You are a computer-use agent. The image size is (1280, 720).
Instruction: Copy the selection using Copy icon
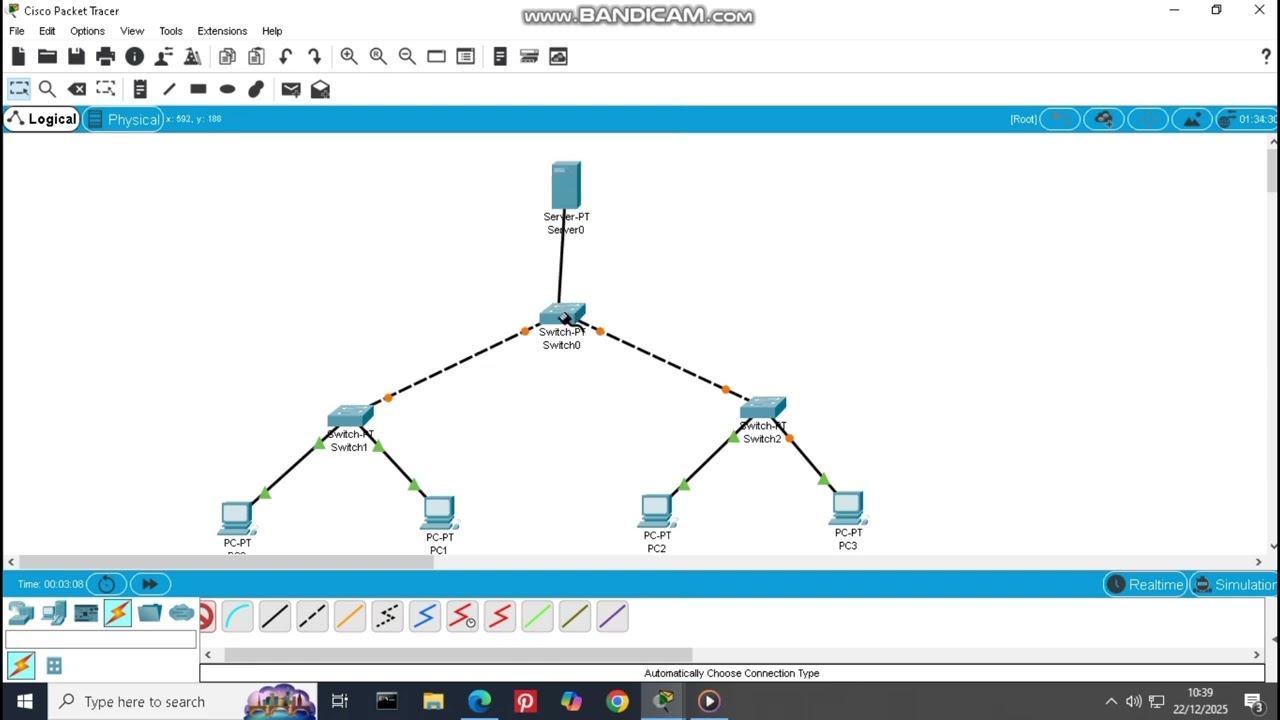click(227, 57)
